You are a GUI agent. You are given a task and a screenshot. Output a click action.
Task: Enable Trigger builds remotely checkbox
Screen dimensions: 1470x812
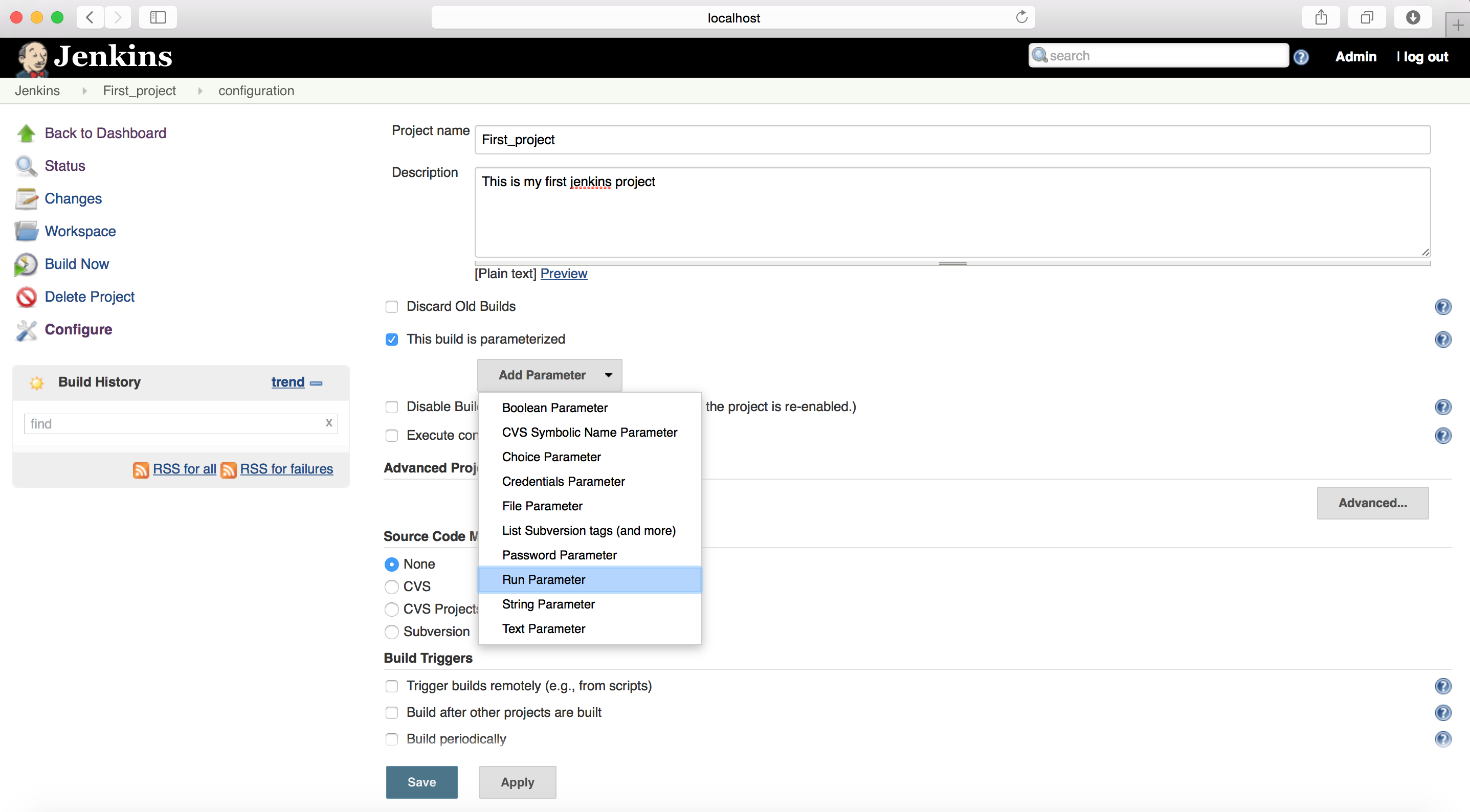pyautogui.click(x=391, y=686)
